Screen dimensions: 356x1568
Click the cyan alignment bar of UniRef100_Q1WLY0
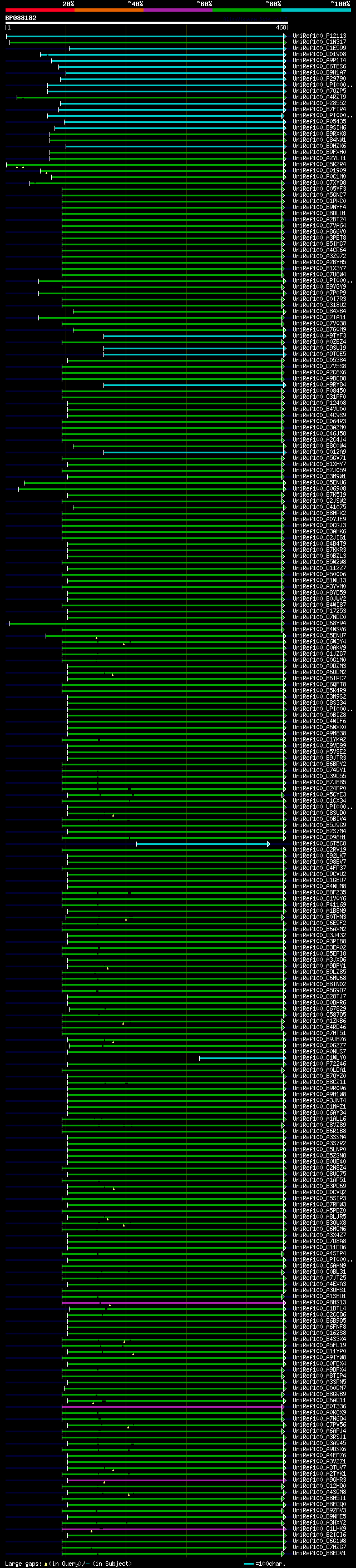(243, 1058)
